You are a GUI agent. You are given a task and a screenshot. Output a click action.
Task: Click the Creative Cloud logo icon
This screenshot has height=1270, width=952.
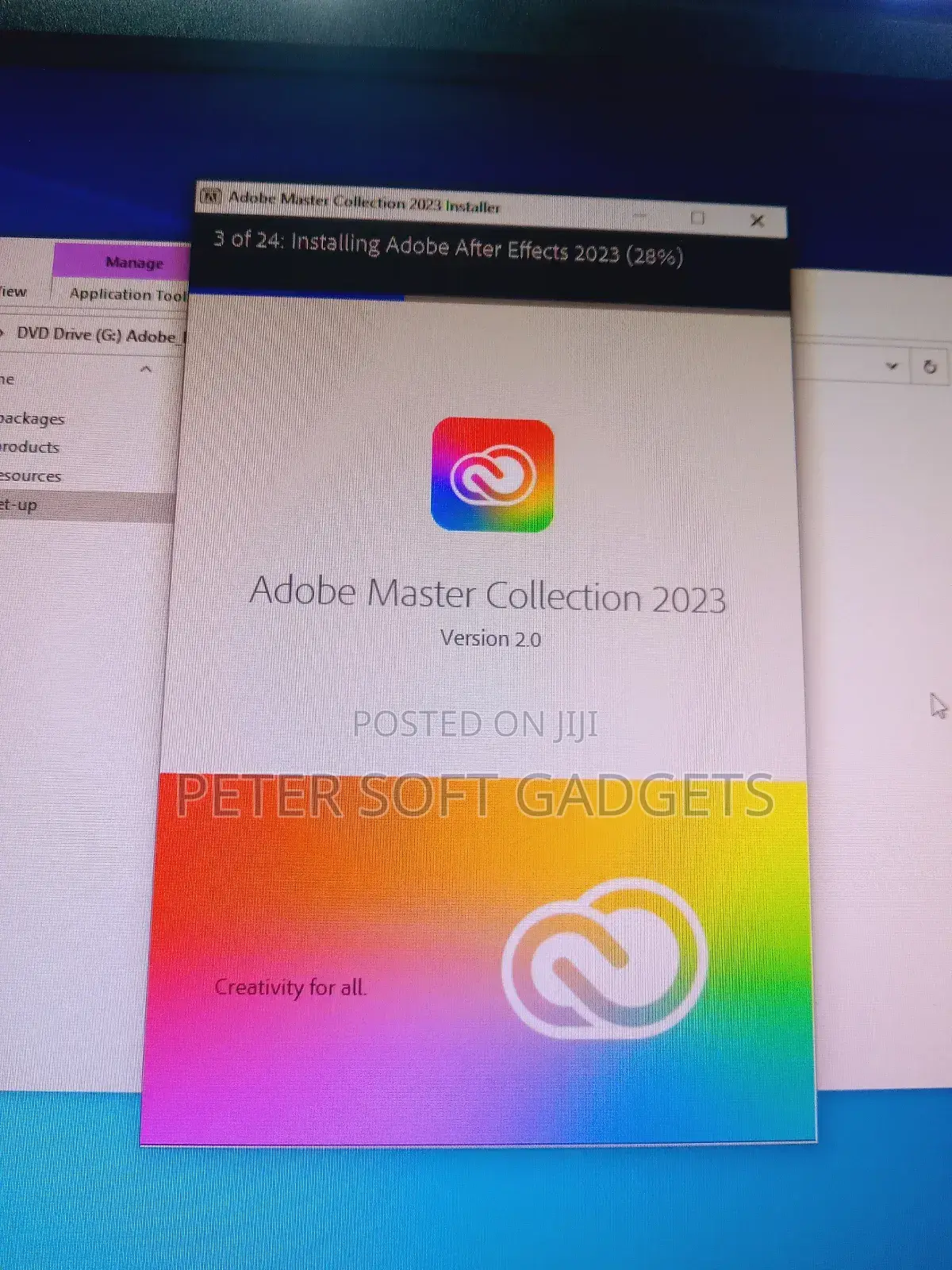coord(492,475)
